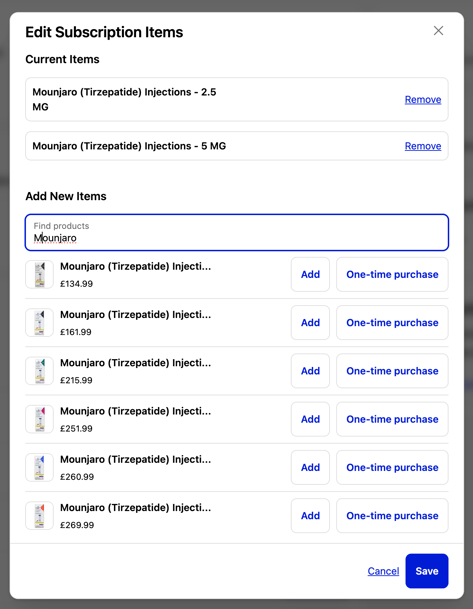Screen dimensions: 473x609
Task: Open the £269.99 Mounjaro product thumbnail
Action: [x=39, y=515]
